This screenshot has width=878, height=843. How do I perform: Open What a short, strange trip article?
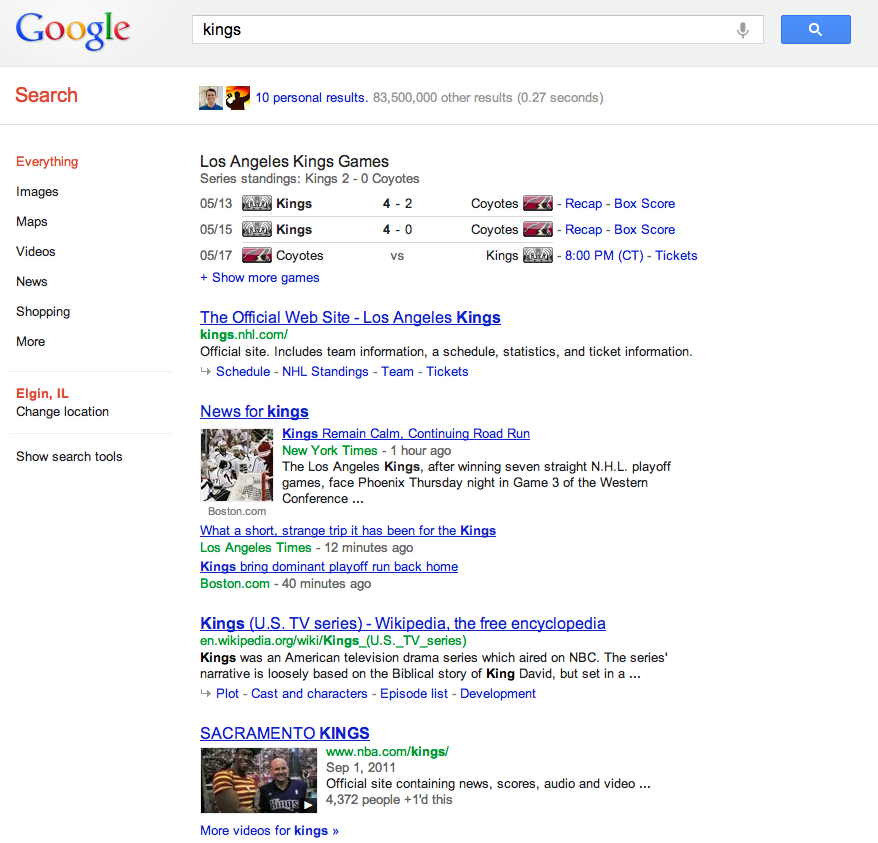pyautogui.click(x=348, y=530)
